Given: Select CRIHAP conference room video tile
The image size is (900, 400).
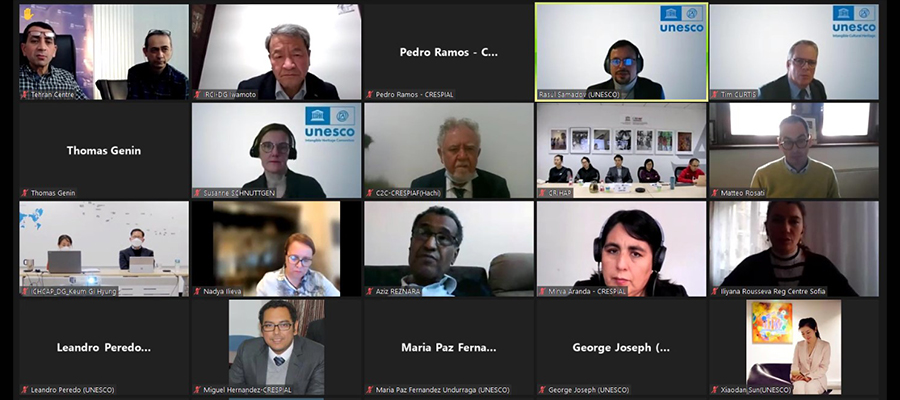Looking at the screenshot, I should (621, 151).
